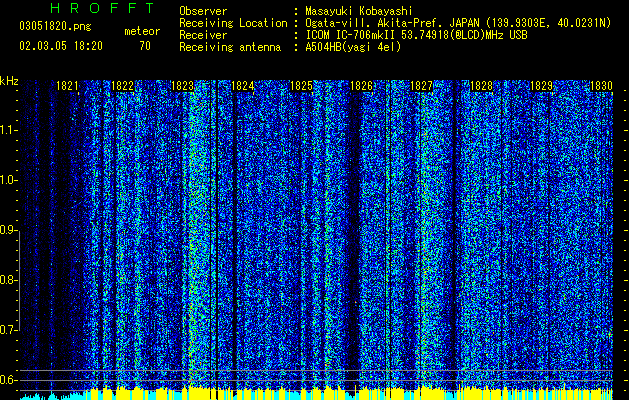Click the 1.0 kHz axis tick label
Image resolution: width=629 pixels, height=400 pixels.
point(9,180)
